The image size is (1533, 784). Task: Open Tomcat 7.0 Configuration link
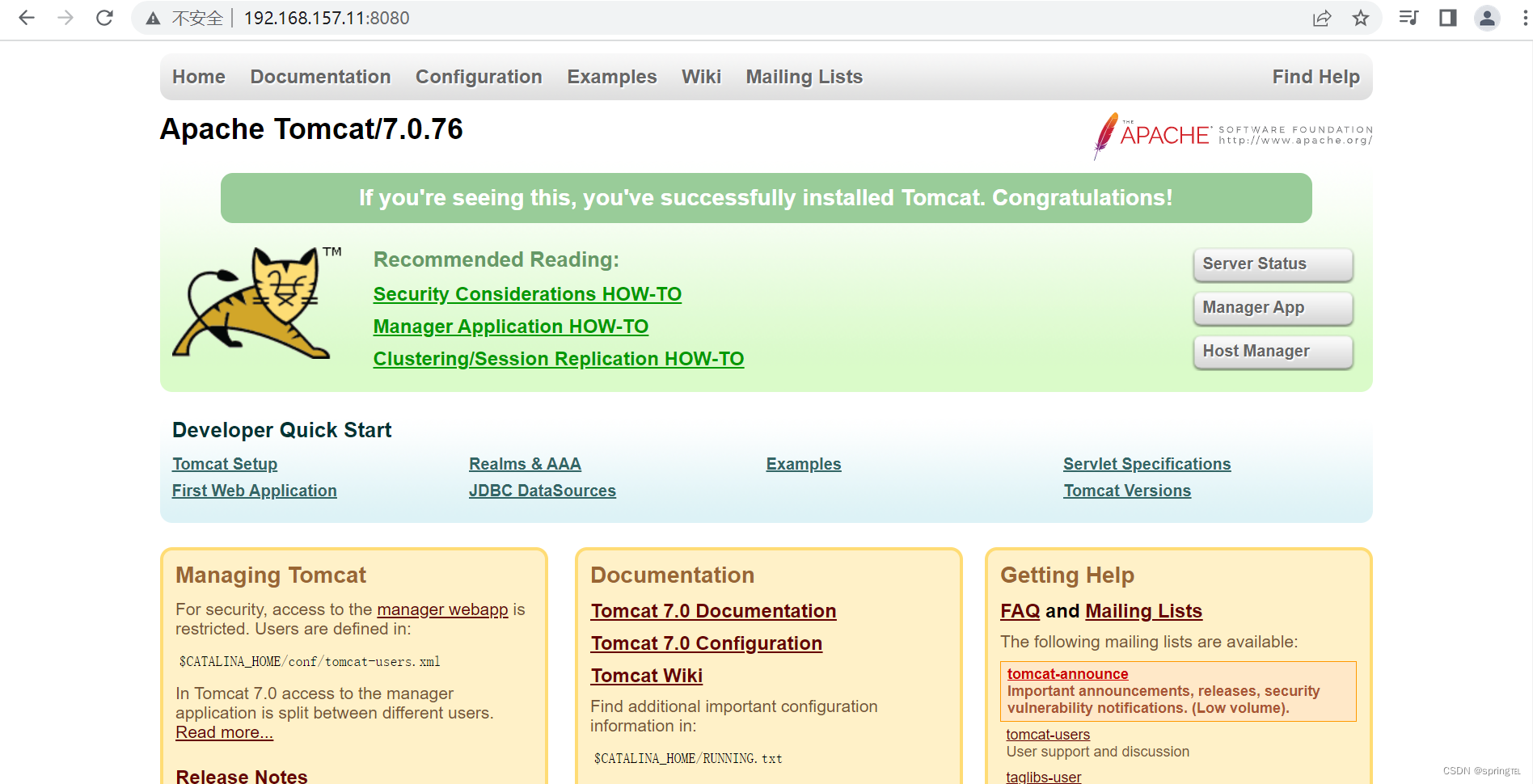click(x=707, y=643)
